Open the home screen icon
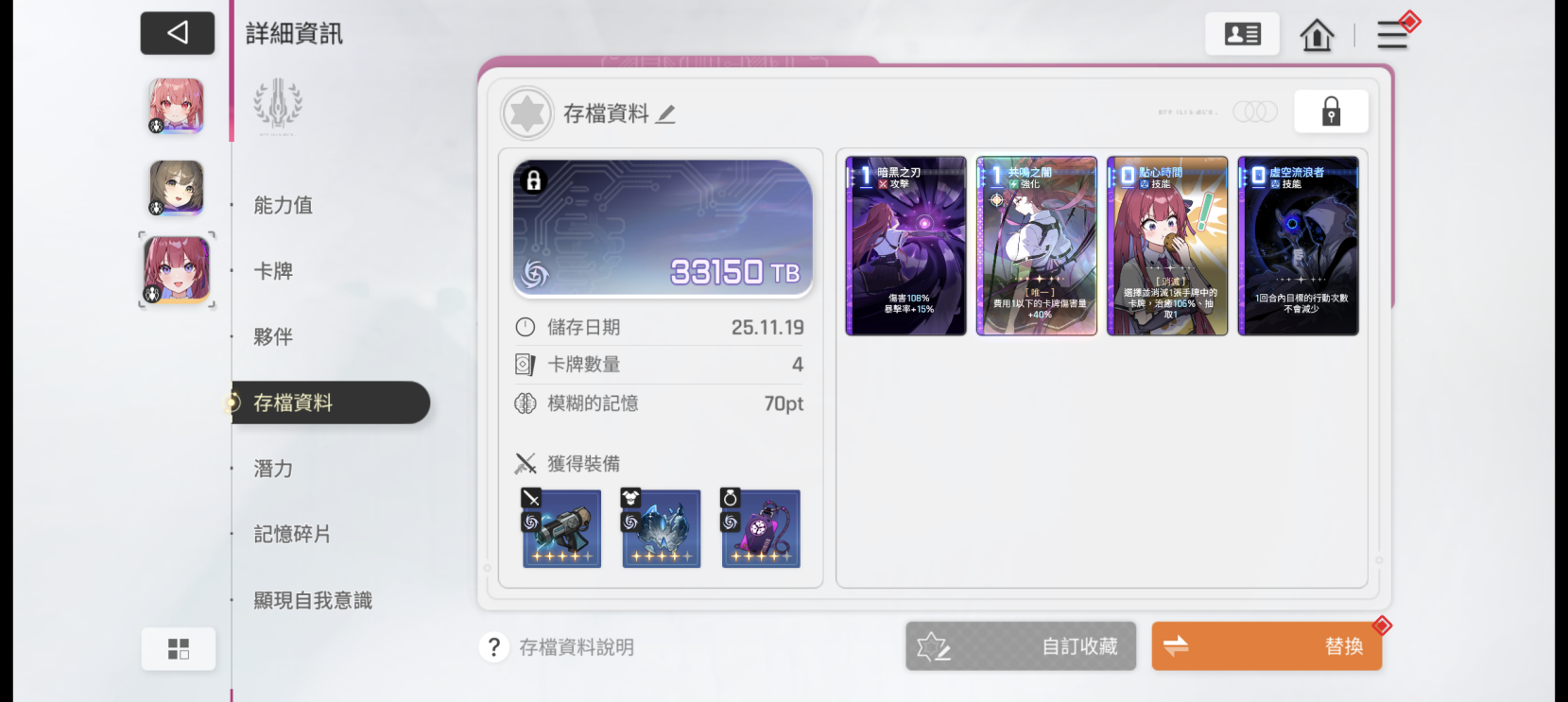1568x702 pixels. click(x=1317, y=35)
